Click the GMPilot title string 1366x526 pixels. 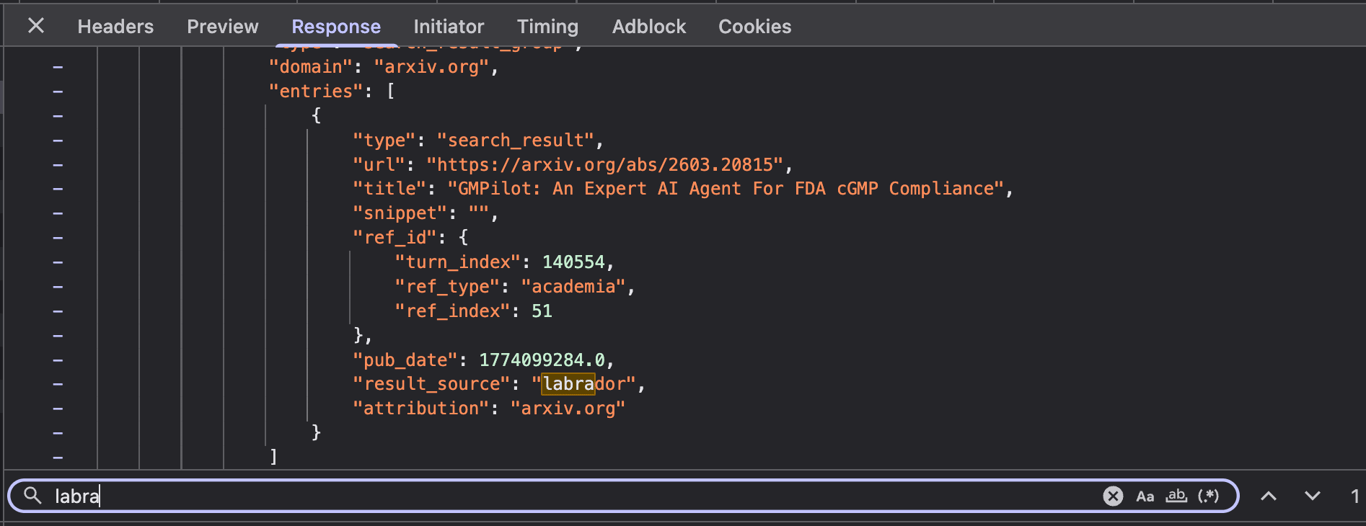point(724,188)
